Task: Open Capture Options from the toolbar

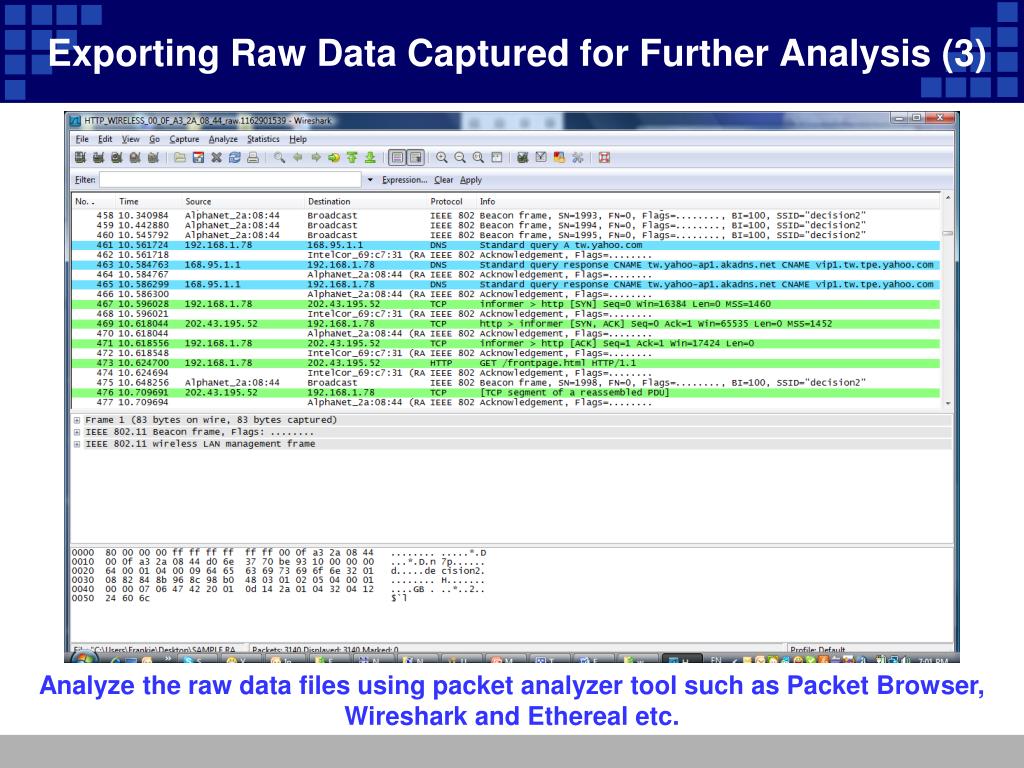Action: coord(99,157)
